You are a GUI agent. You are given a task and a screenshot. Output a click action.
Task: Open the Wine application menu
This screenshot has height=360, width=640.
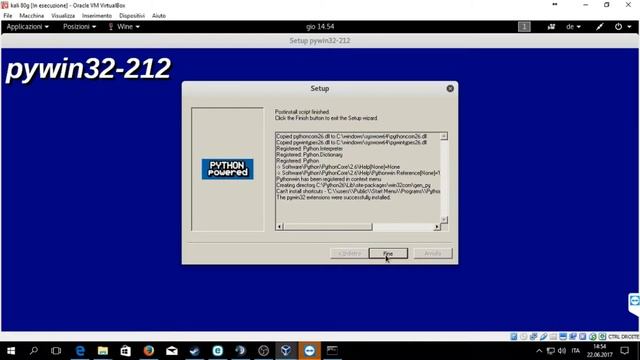124,27
